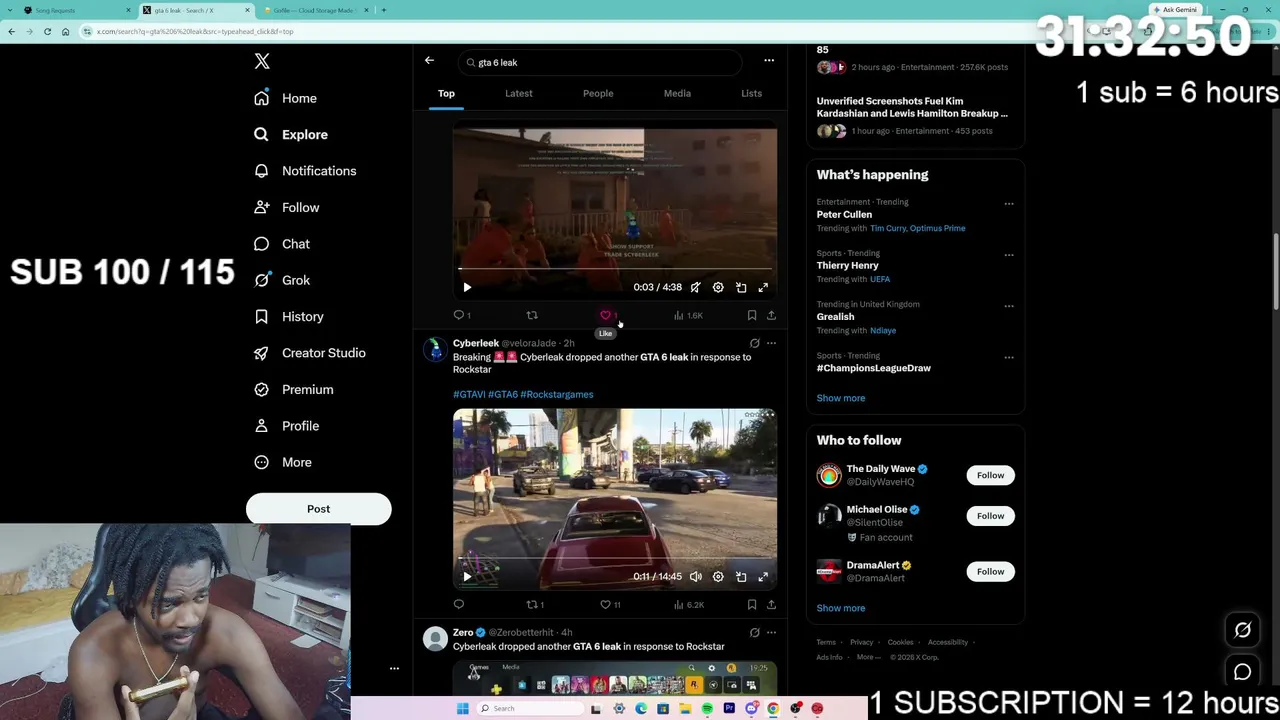This screenshot has width=1280, height=720.
Task: Open options for the Grealish trend
Action: click(x=1009, y=306)
